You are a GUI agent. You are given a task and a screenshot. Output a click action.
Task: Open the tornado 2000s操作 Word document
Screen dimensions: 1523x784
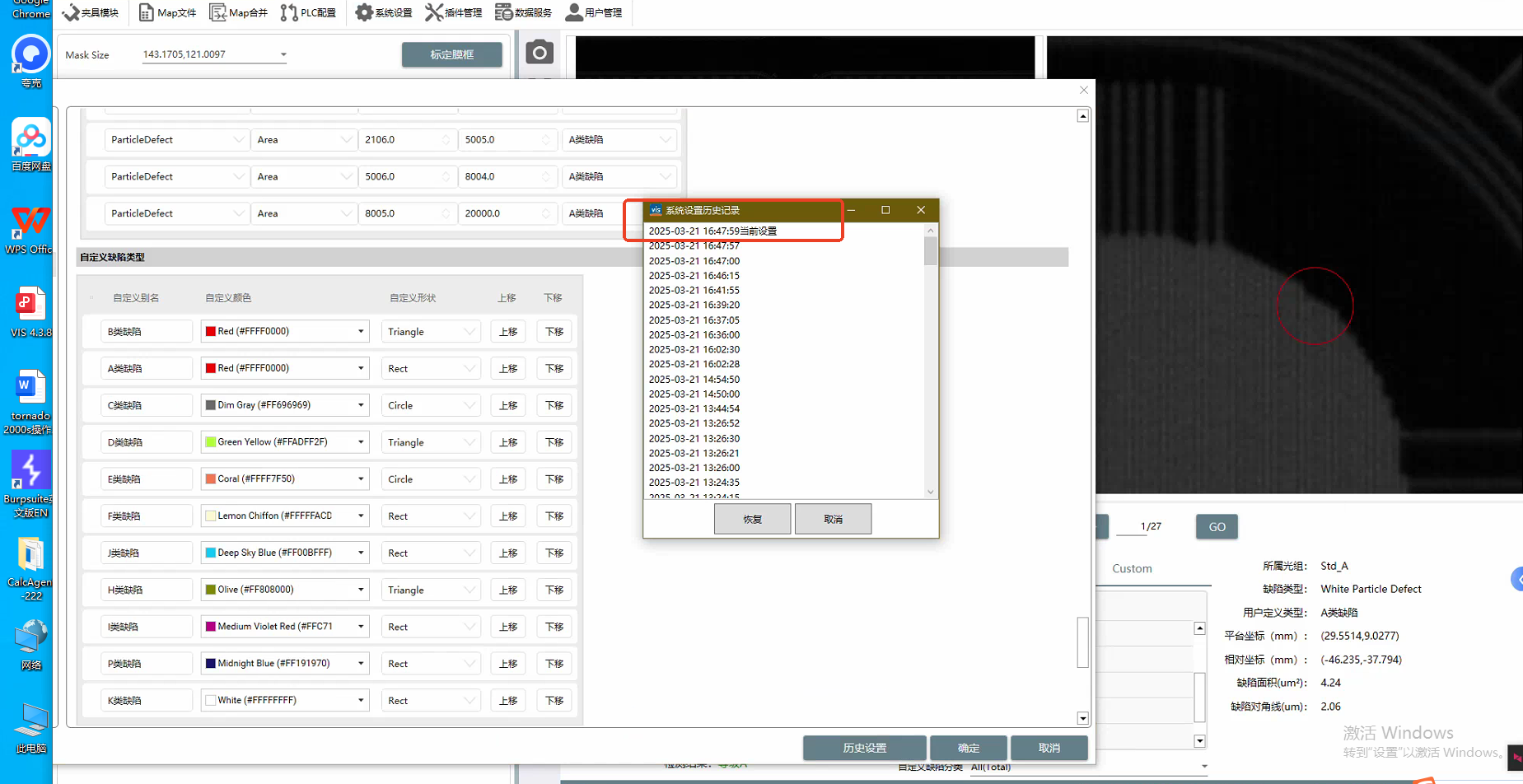point(29,402)
